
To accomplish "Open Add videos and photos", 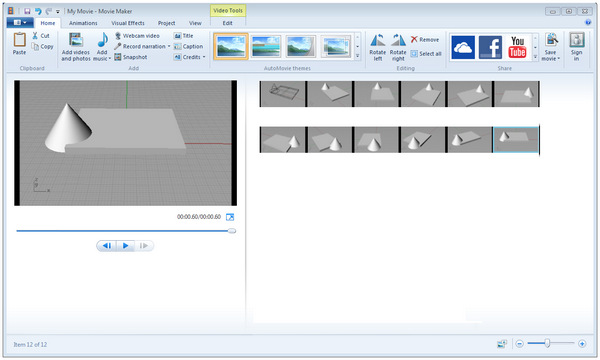I will (x=76, y=47).
